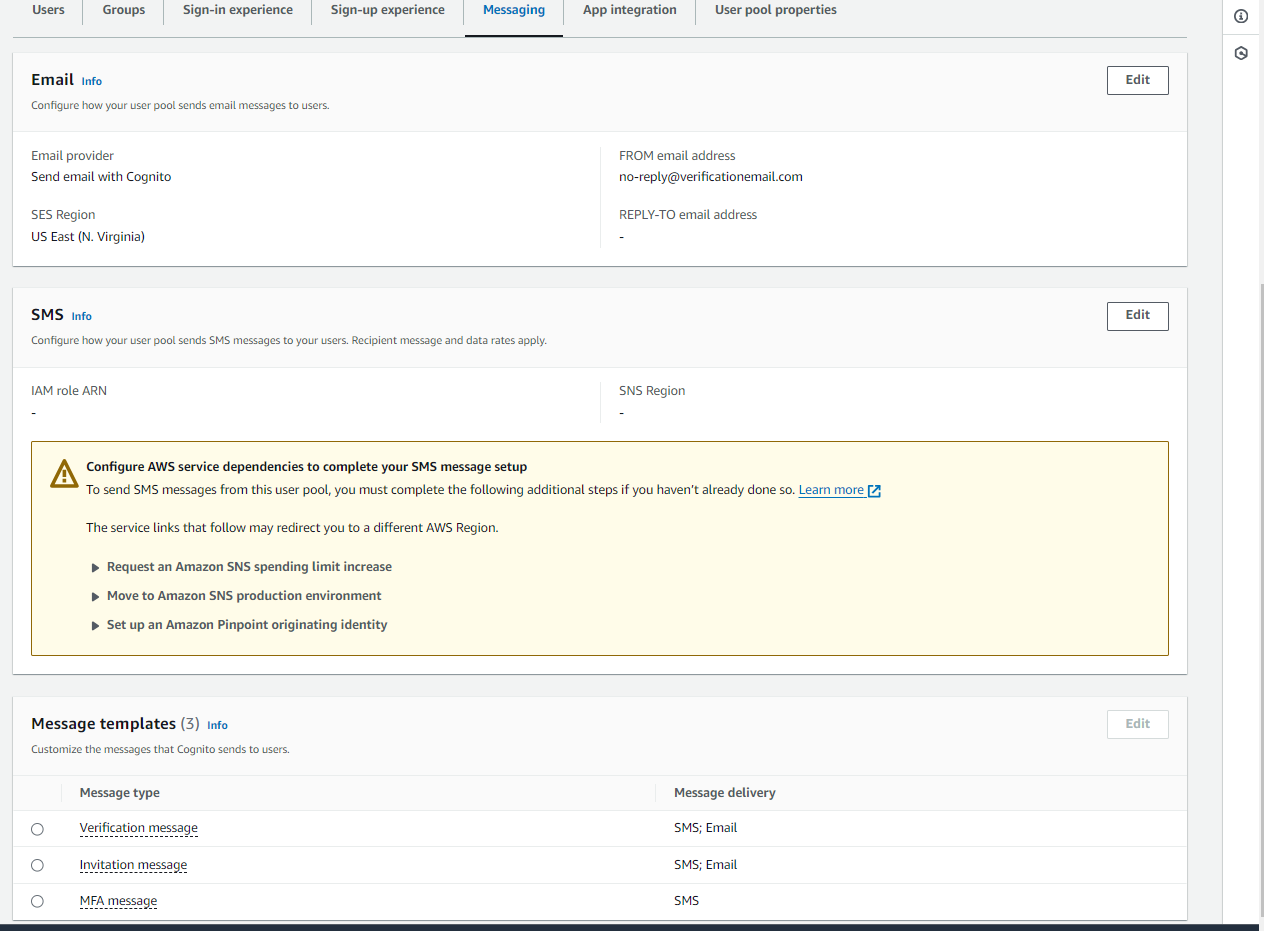Click the info circle icon in right sidebar
The image size is (1264, 931).
point(1241,16)
